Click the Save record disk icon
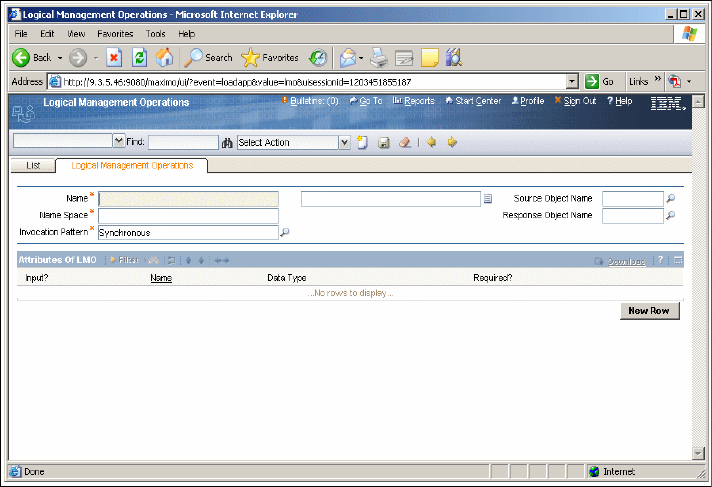 coord(384,143)
